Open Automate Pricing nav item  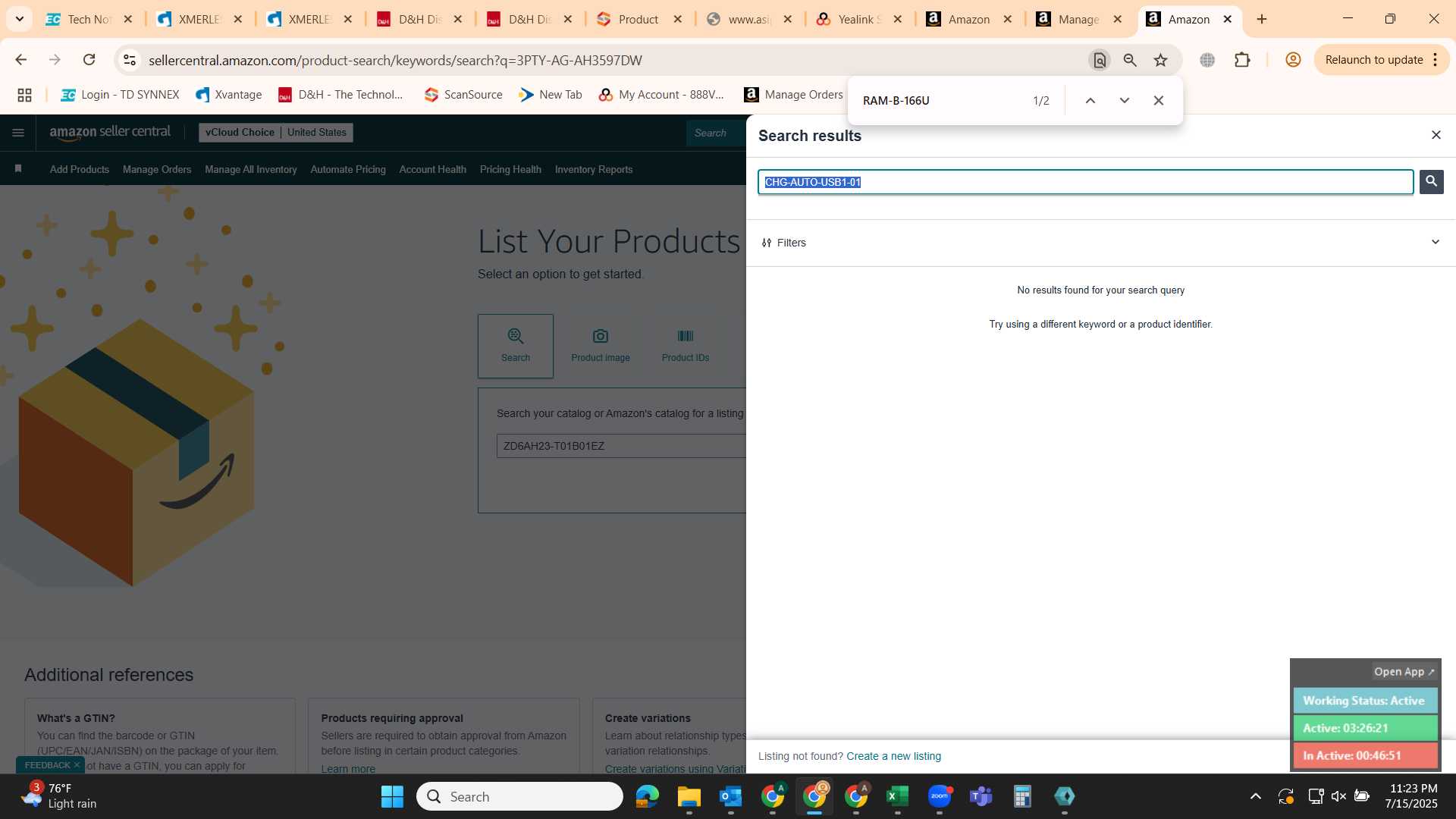click(348, 169)
